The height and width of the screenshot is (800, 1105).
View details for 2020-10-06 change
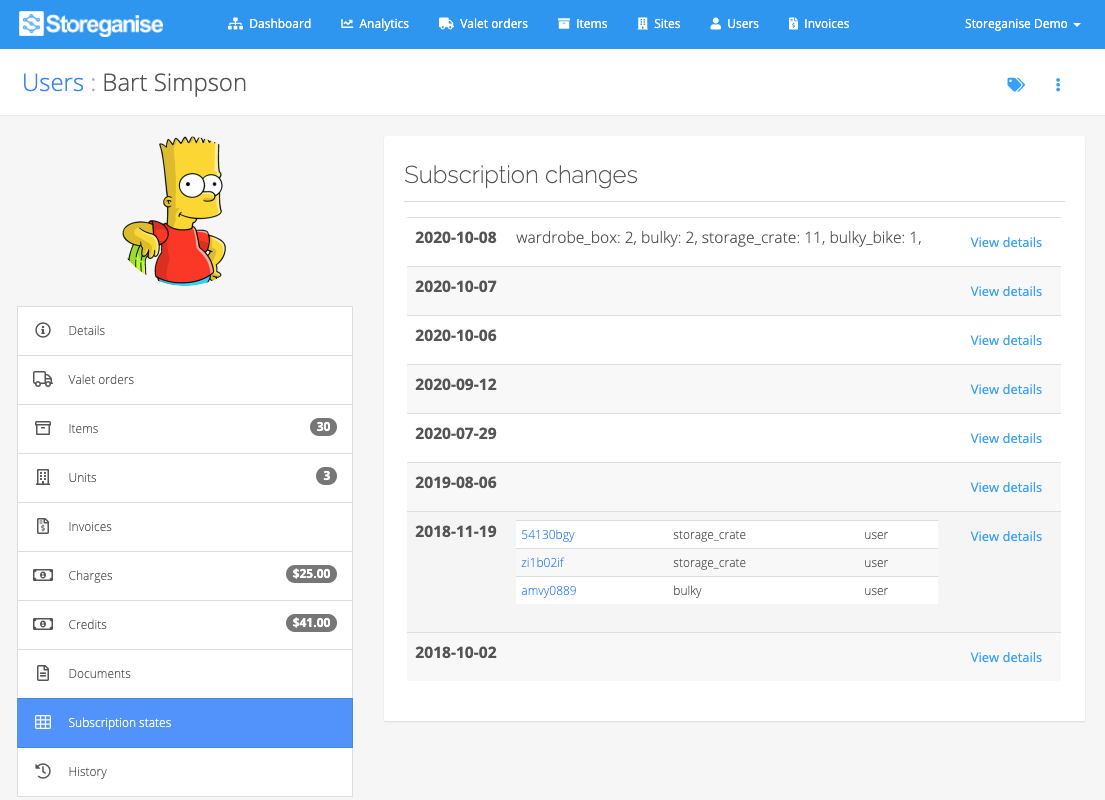(1006, 340)
